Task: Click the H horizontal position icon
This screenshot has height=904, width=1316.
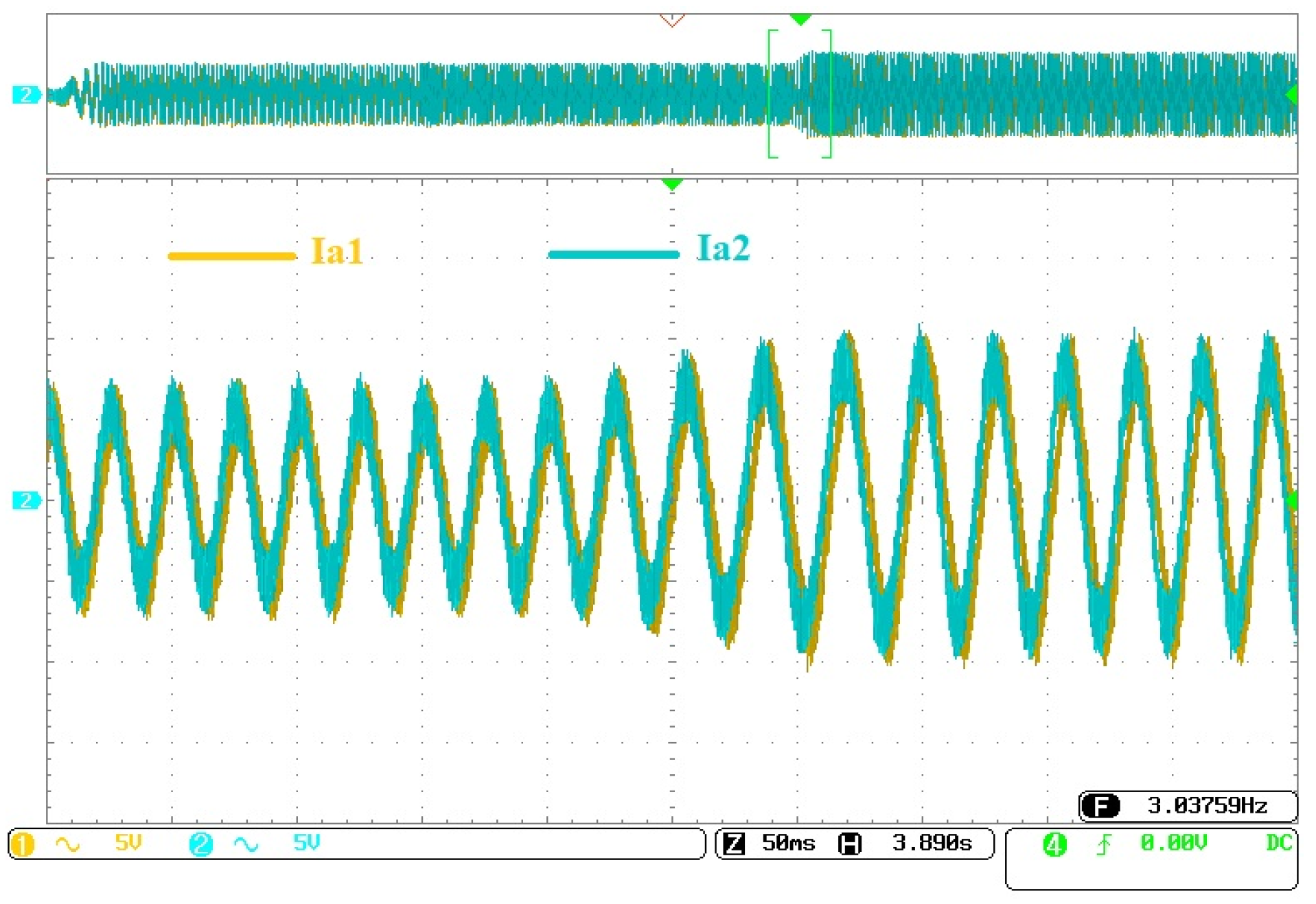Action: pos(849,843)
